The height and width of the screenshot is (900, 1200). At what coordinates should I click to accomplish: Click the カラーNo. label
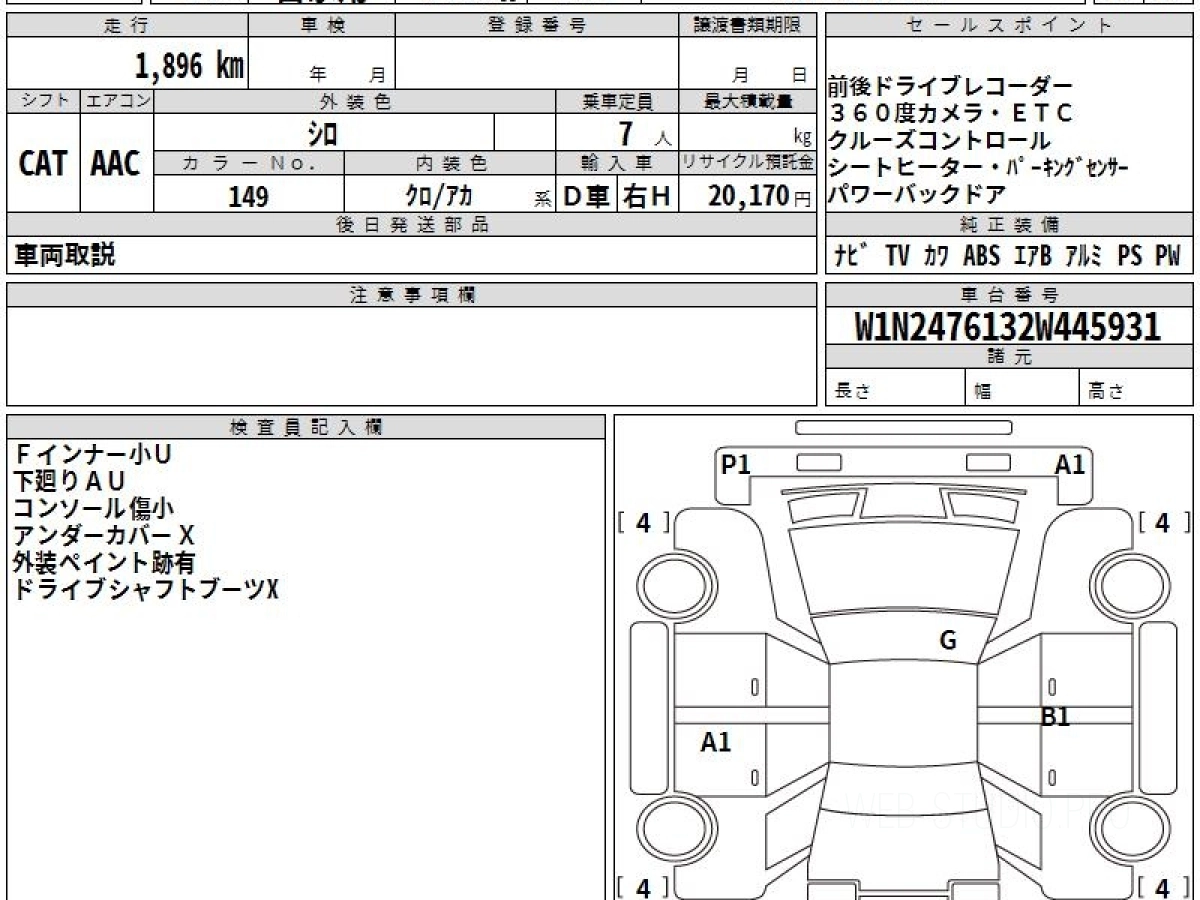[x=249, y=163]
